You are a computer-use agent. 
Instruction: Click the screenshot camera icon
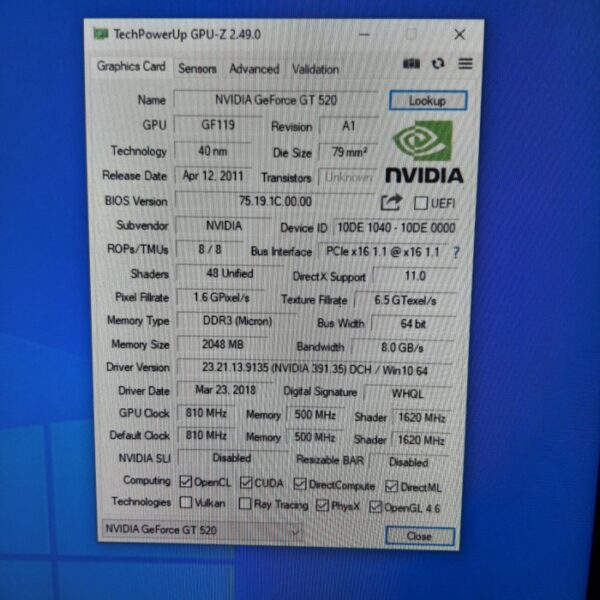(411, 64)
